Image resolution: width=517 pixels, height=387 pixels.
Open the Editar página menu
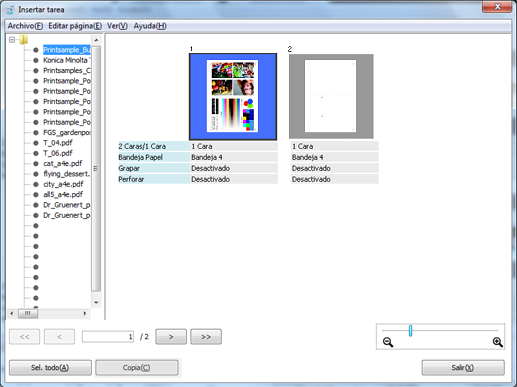coord(75,26)
